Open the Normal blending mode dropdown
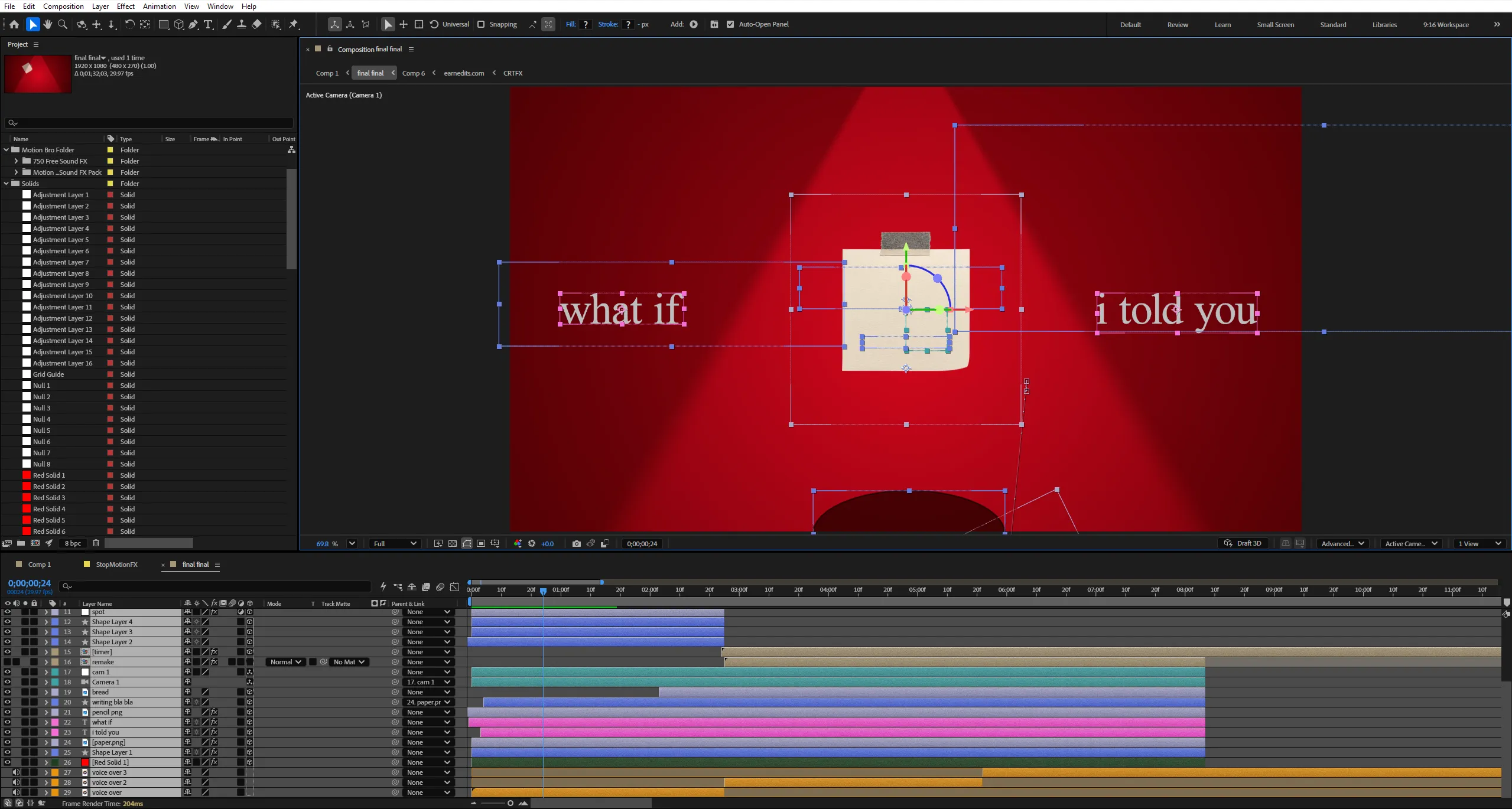 click(x=285, y=662)
